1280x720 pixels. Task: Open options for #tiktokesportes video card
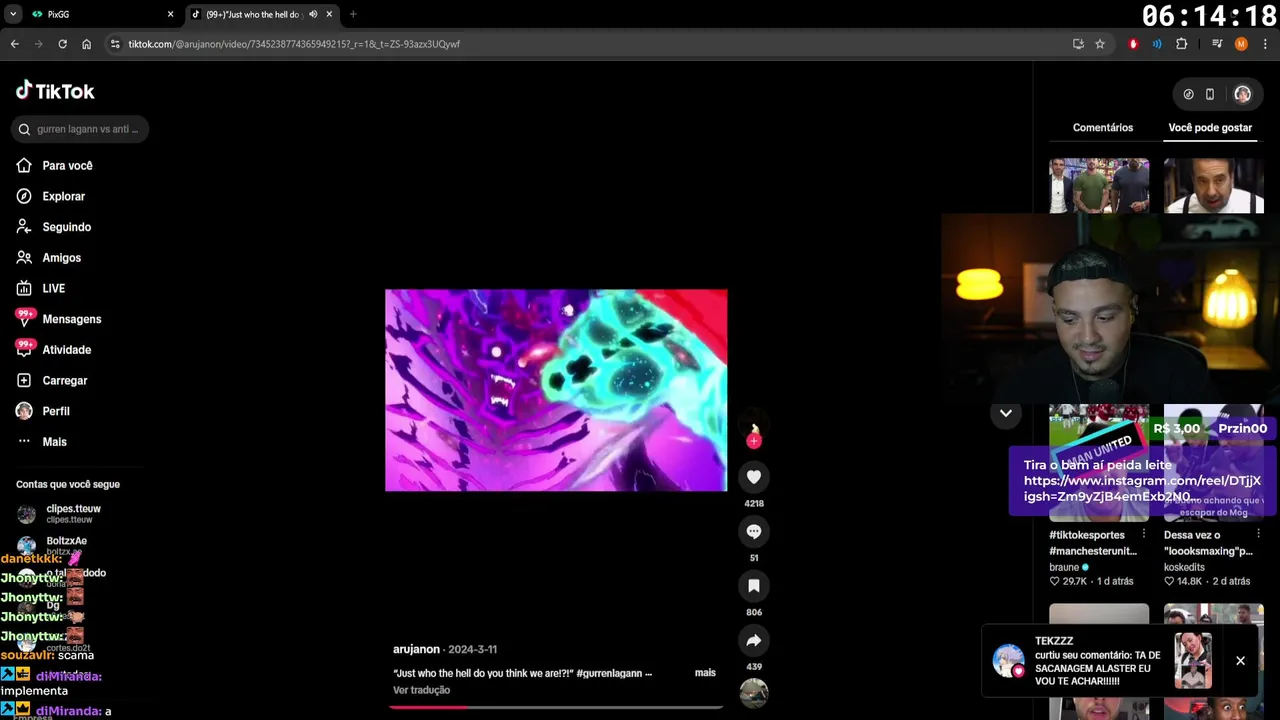point(1144,535)
